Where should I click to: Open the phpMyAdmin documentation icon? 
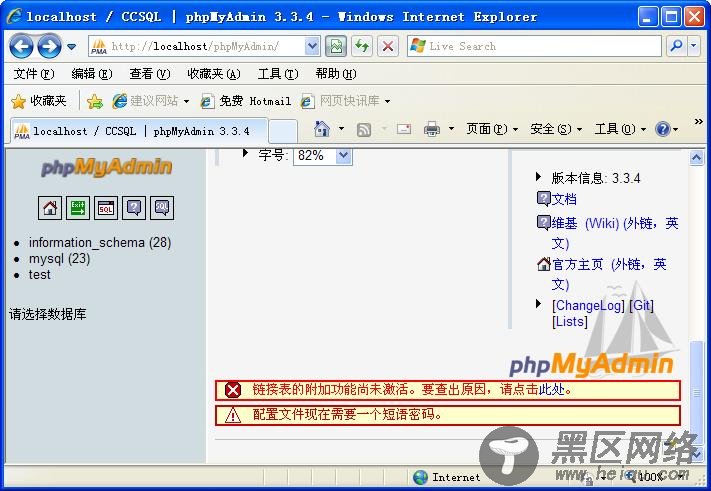(x=134, y=208)
